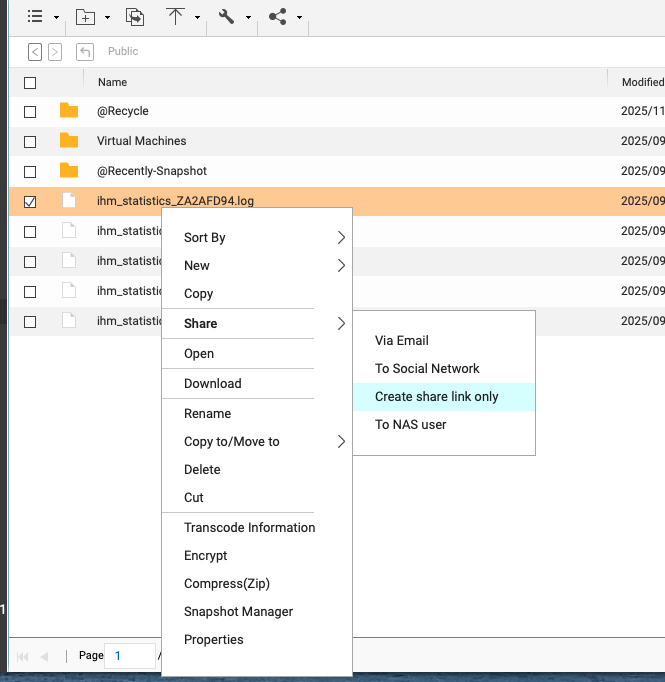Viewport: 665px width, 682px height.
Task: Sort files by the Name column header
Action: [x=112, y=83]
